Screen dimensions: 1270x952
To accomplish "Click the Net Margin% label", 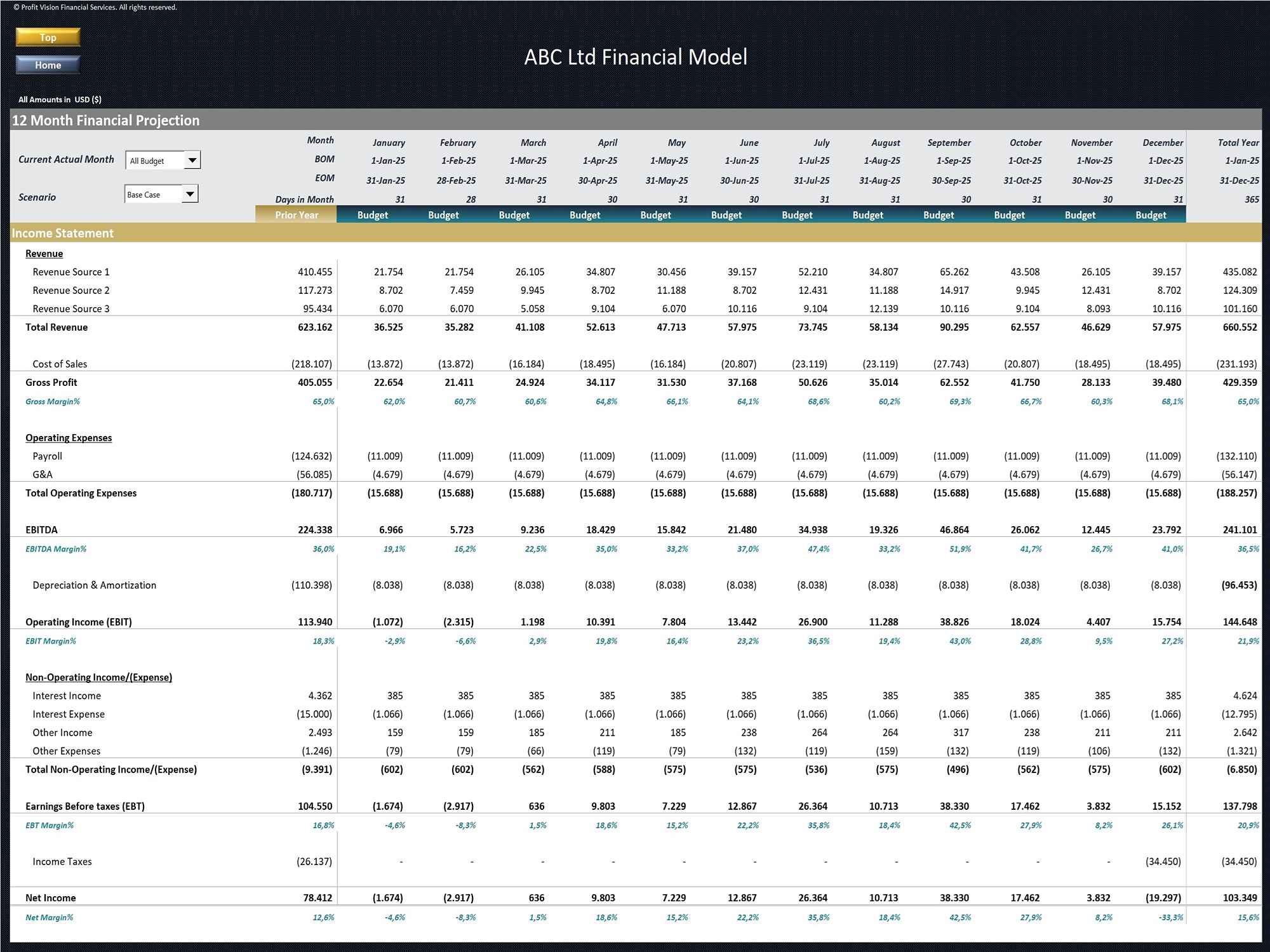I will coord(50,918).
